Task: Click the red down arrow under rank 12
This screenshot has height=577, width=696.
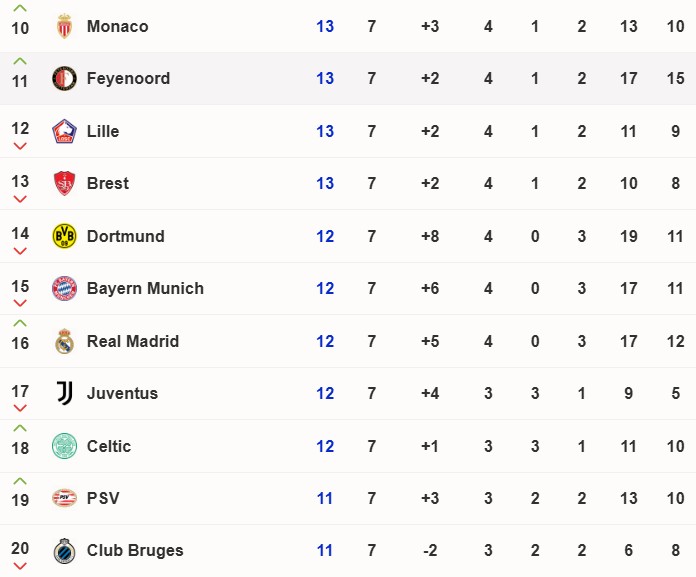Action: pos(20,146)
